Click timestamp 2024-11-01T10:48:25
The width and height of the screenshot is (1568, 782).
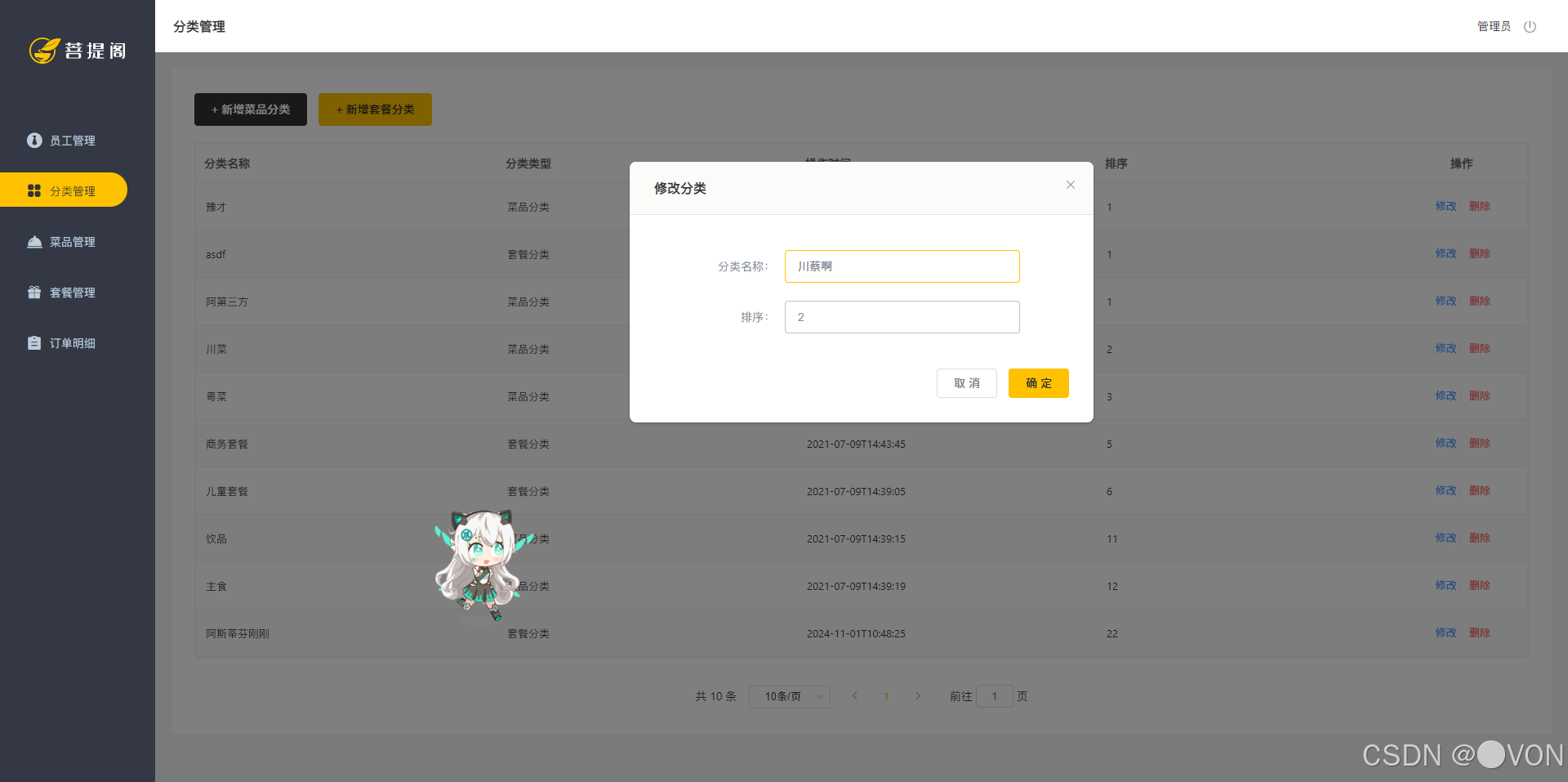(856, 633)
